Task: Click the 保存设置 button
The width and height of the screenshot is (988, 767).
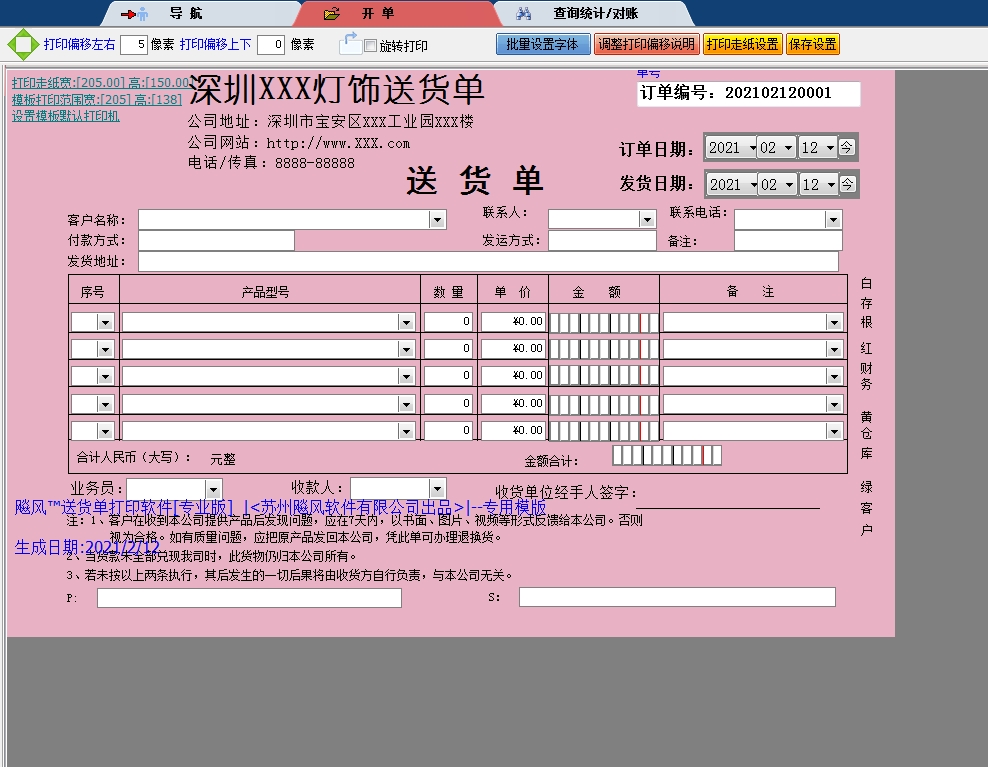Action: (x=812, y=44)
